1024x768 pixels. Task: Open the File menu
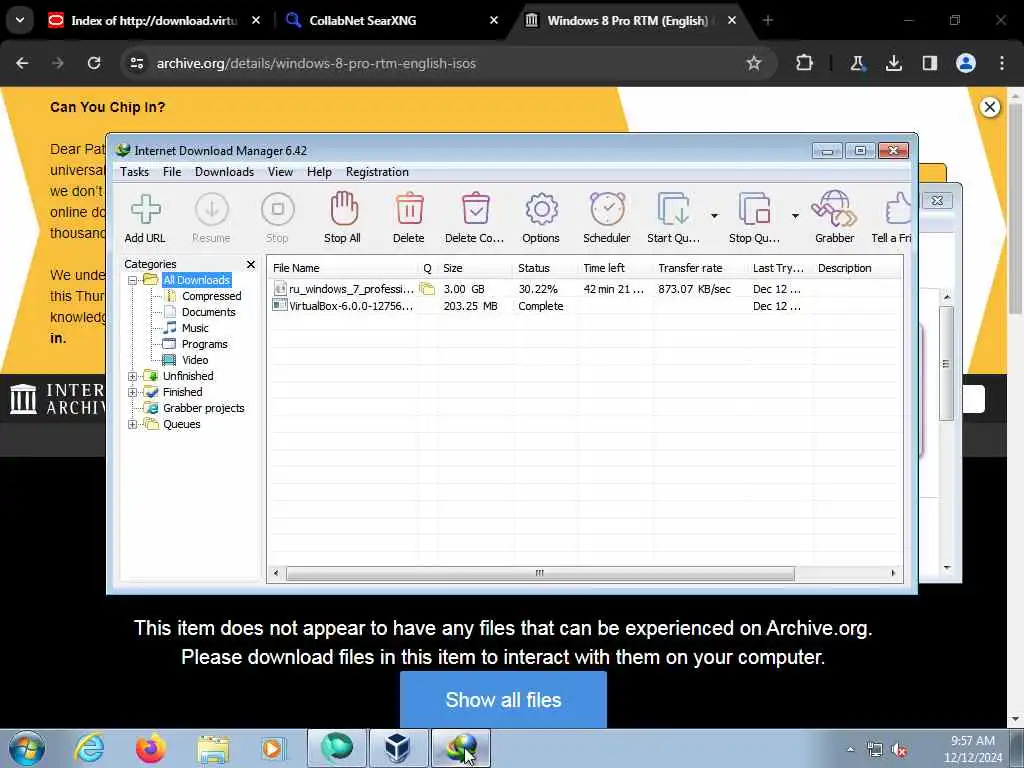click(x=172, y=172)
